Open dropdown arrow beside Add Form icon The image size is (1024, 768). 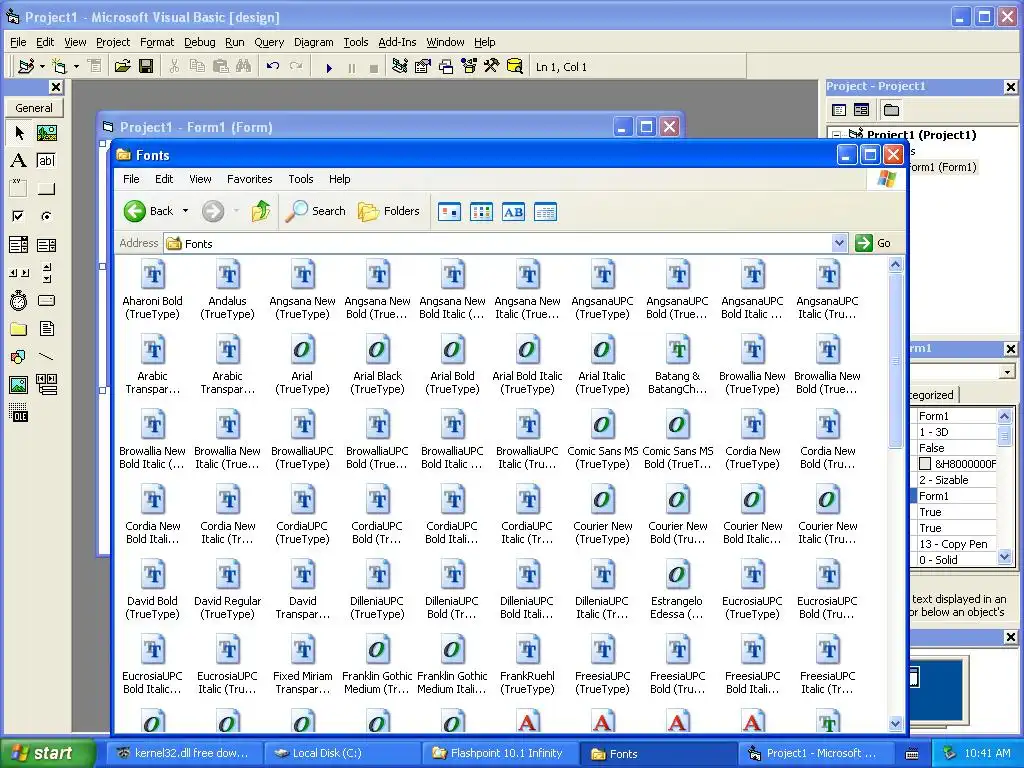76,67
